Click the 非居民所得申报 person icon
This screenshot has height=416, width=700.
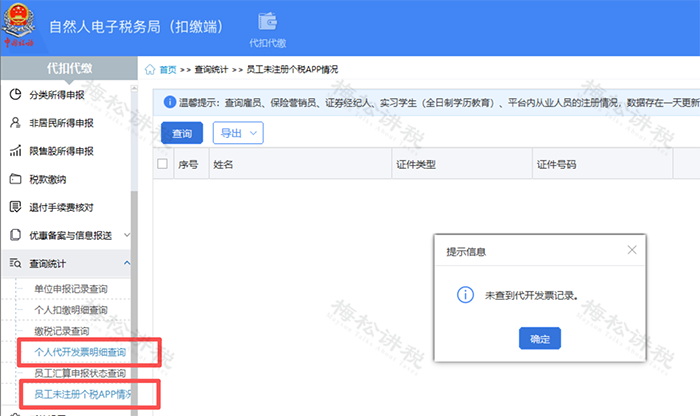coord(16,123)
